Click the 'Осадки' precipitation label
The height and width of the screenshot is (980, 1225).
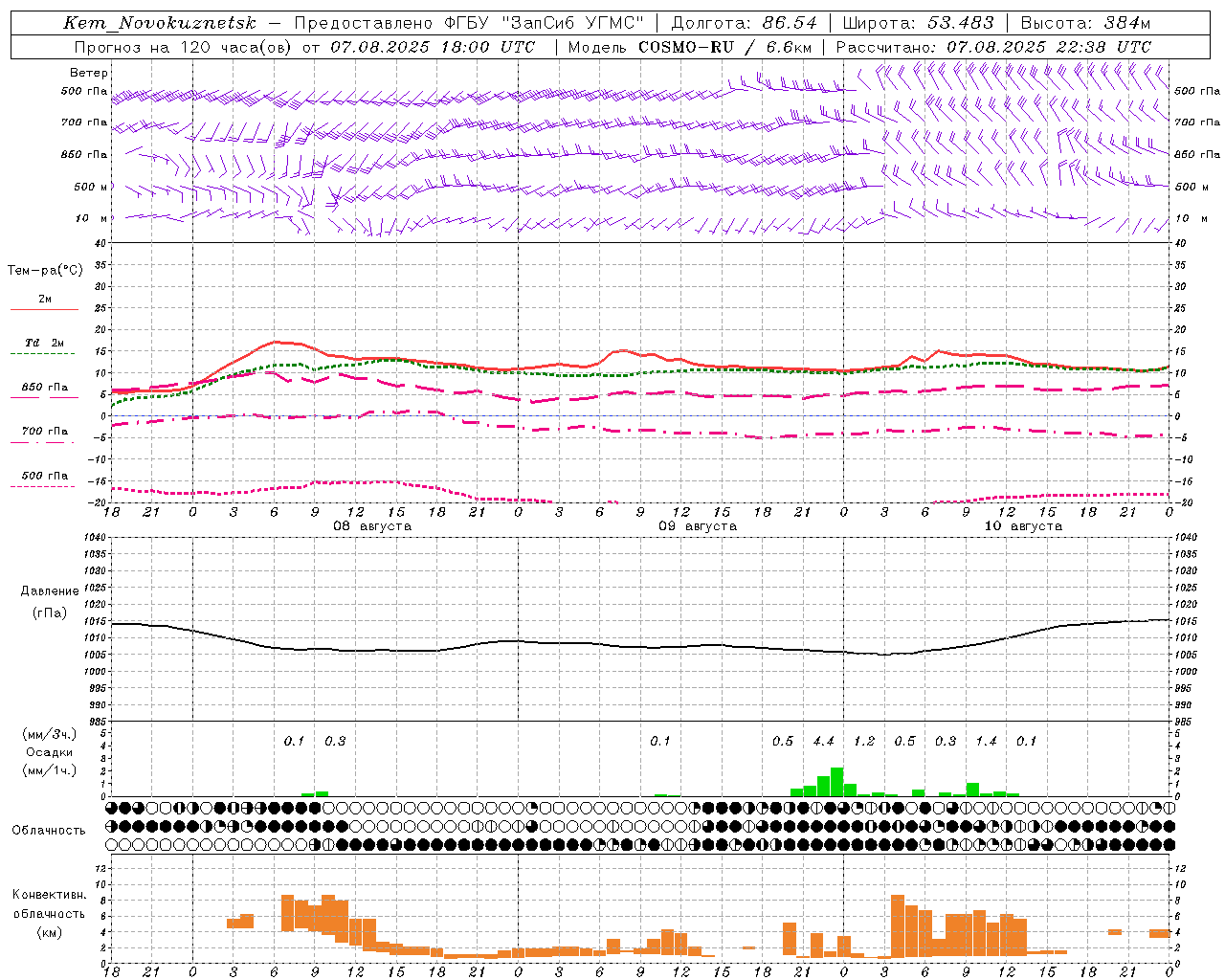(50, 752)
